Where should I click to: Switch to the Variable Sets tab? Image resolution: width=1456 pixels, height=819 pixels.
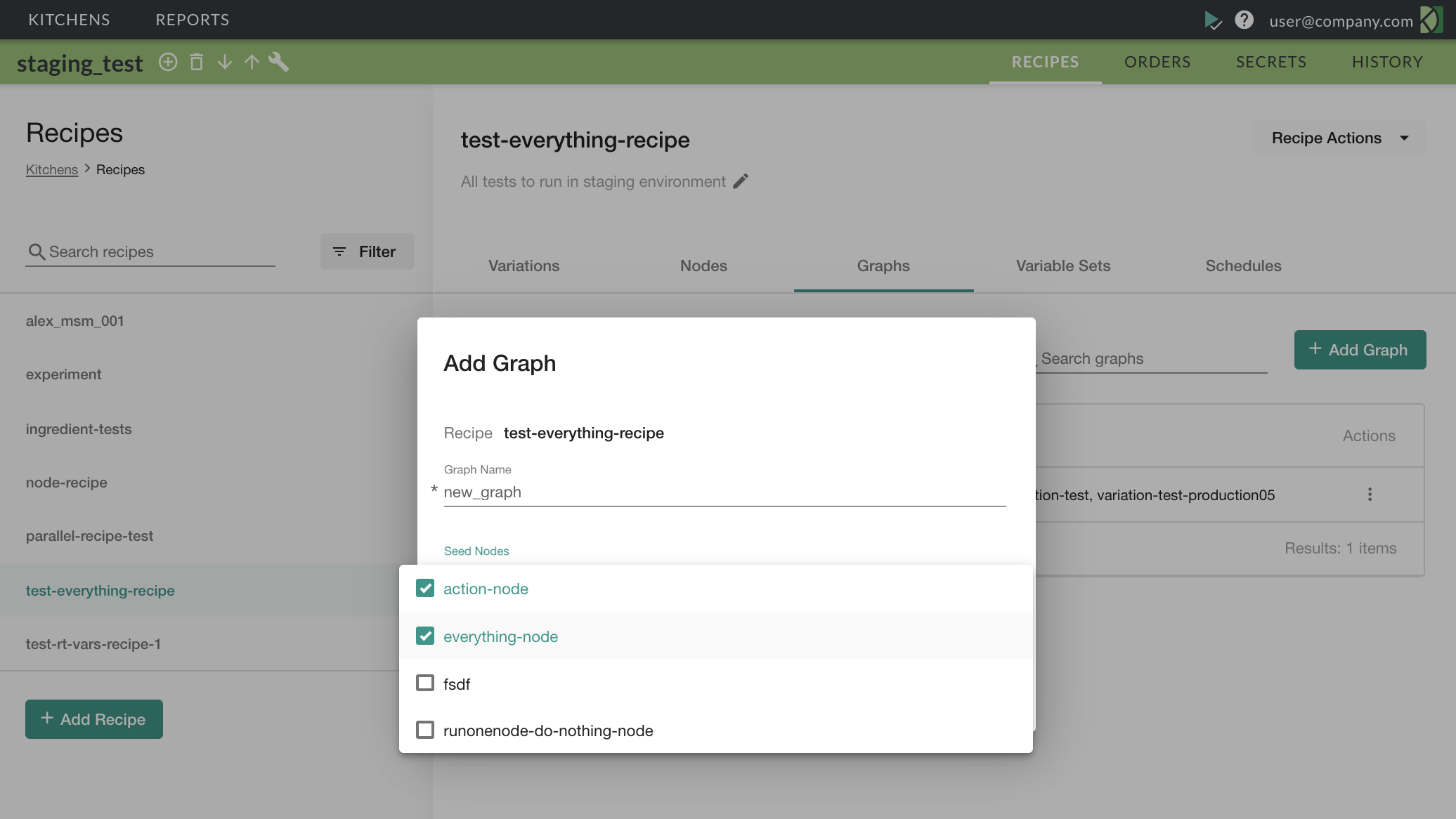[1062, 266]
